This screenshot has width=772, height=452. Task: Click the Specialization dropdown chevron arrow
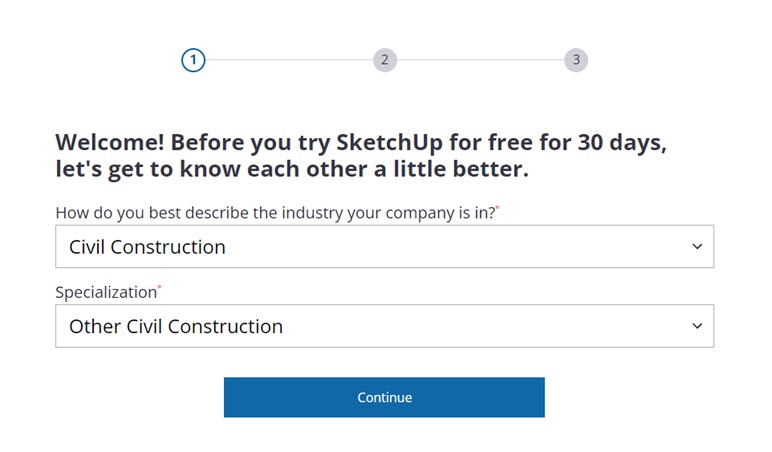point(697,326)
